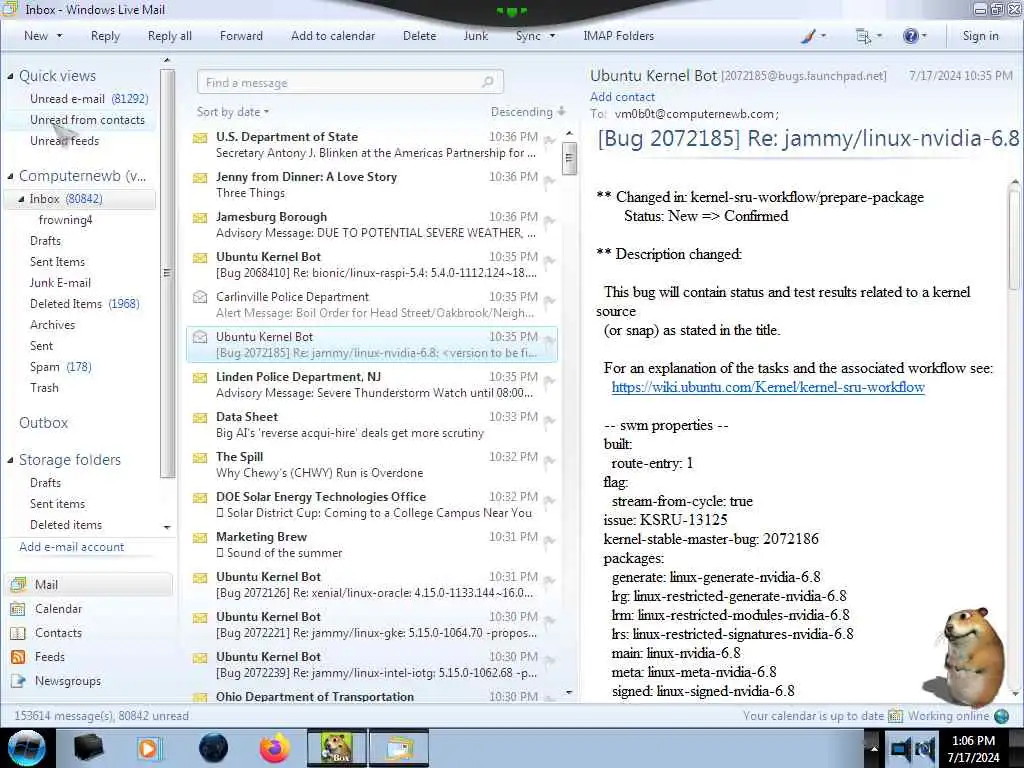Click the Mail shortcut icon
1024x768 pixels.
point(18,584)
